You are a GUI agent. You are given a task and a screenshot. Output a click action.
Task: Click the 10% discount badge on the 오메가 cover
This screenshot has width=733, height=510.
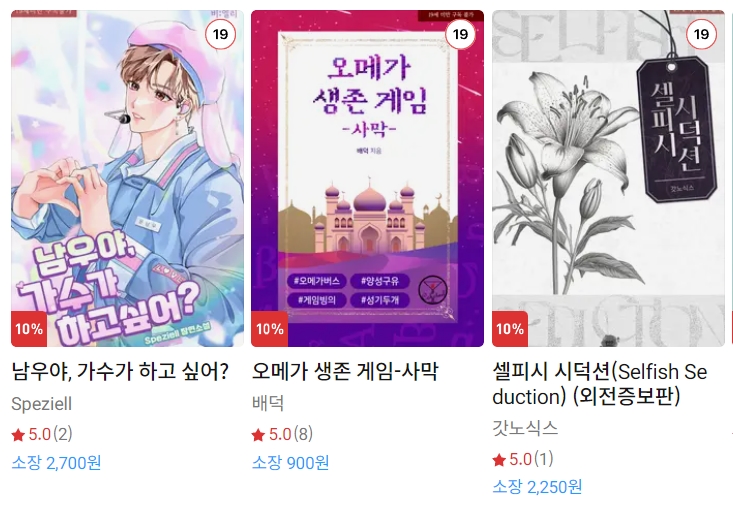click(269, 329)
